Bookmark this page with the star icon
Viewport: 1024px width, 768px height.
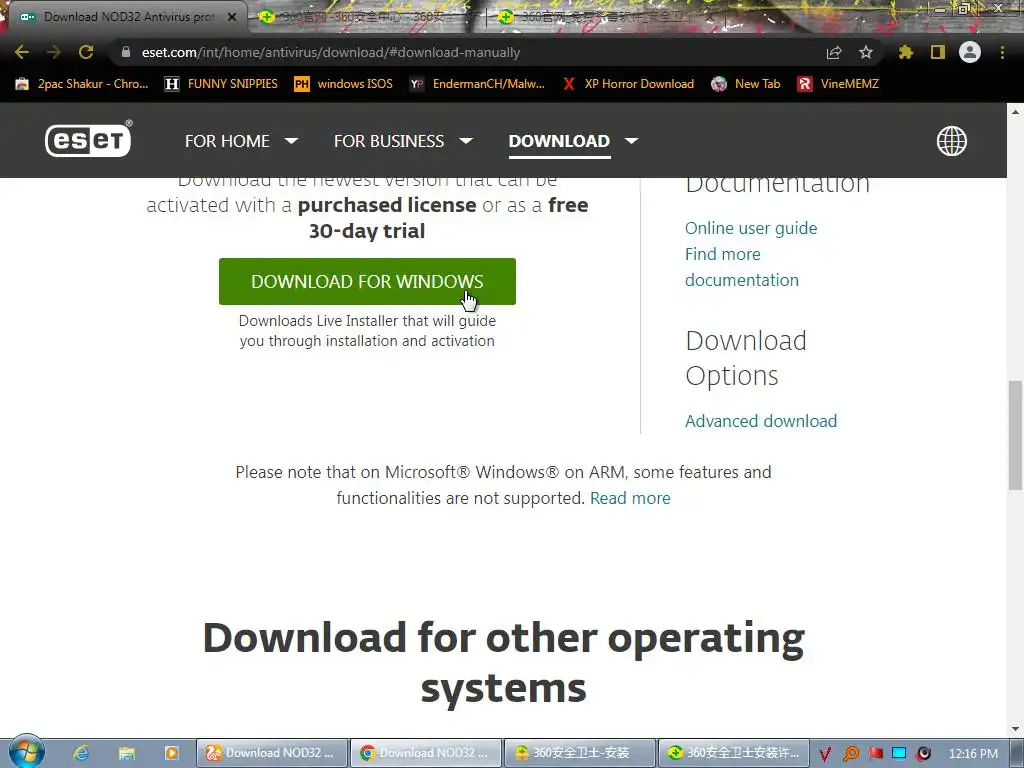click(x=866, y=52)
